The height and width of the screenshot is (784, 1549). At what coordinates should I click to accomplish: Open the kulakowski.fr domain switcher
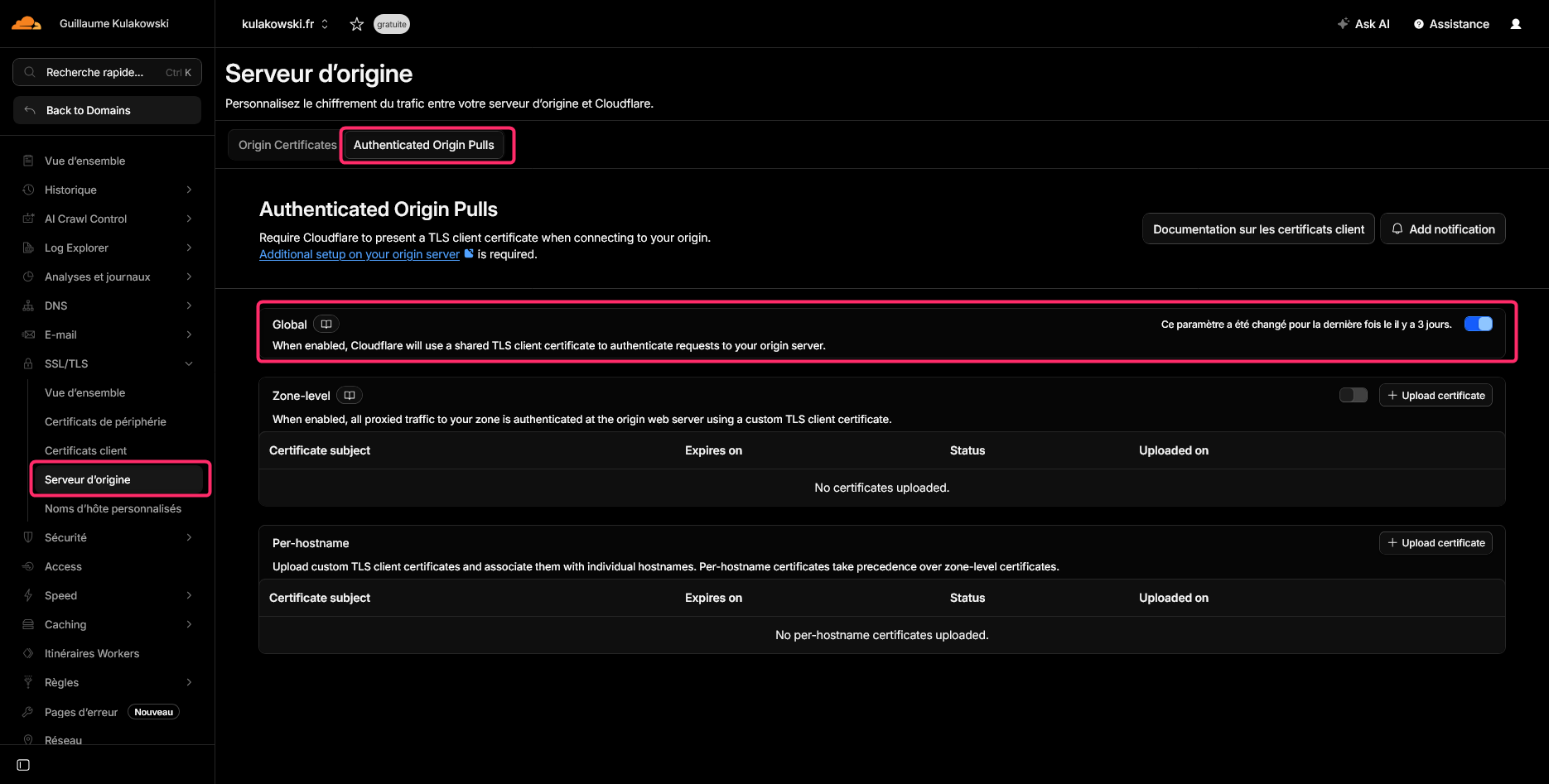tap(285, 24)
